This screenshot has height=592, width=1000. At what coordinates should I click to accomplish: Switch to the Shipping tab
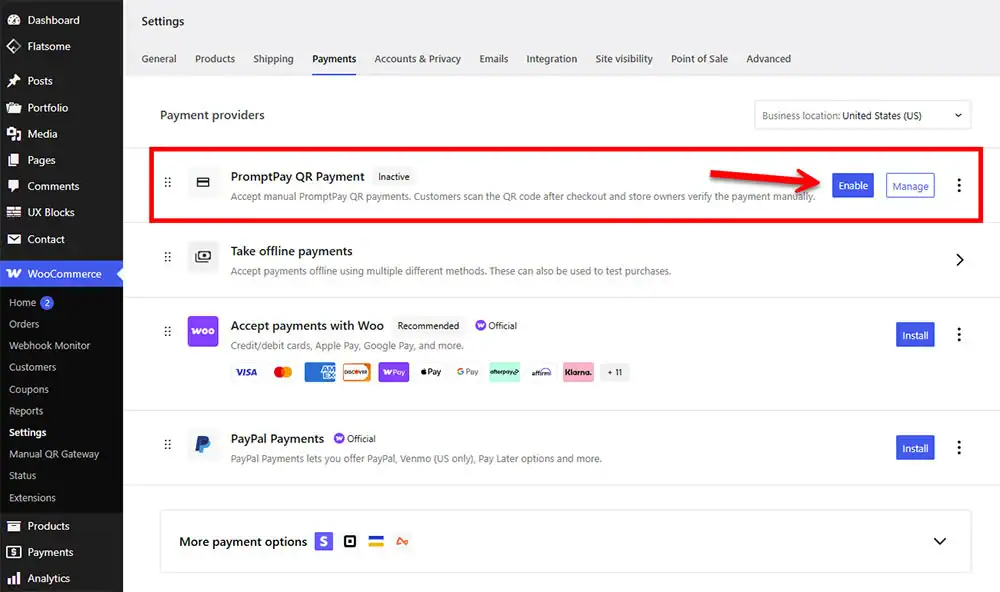coord(273,59)
